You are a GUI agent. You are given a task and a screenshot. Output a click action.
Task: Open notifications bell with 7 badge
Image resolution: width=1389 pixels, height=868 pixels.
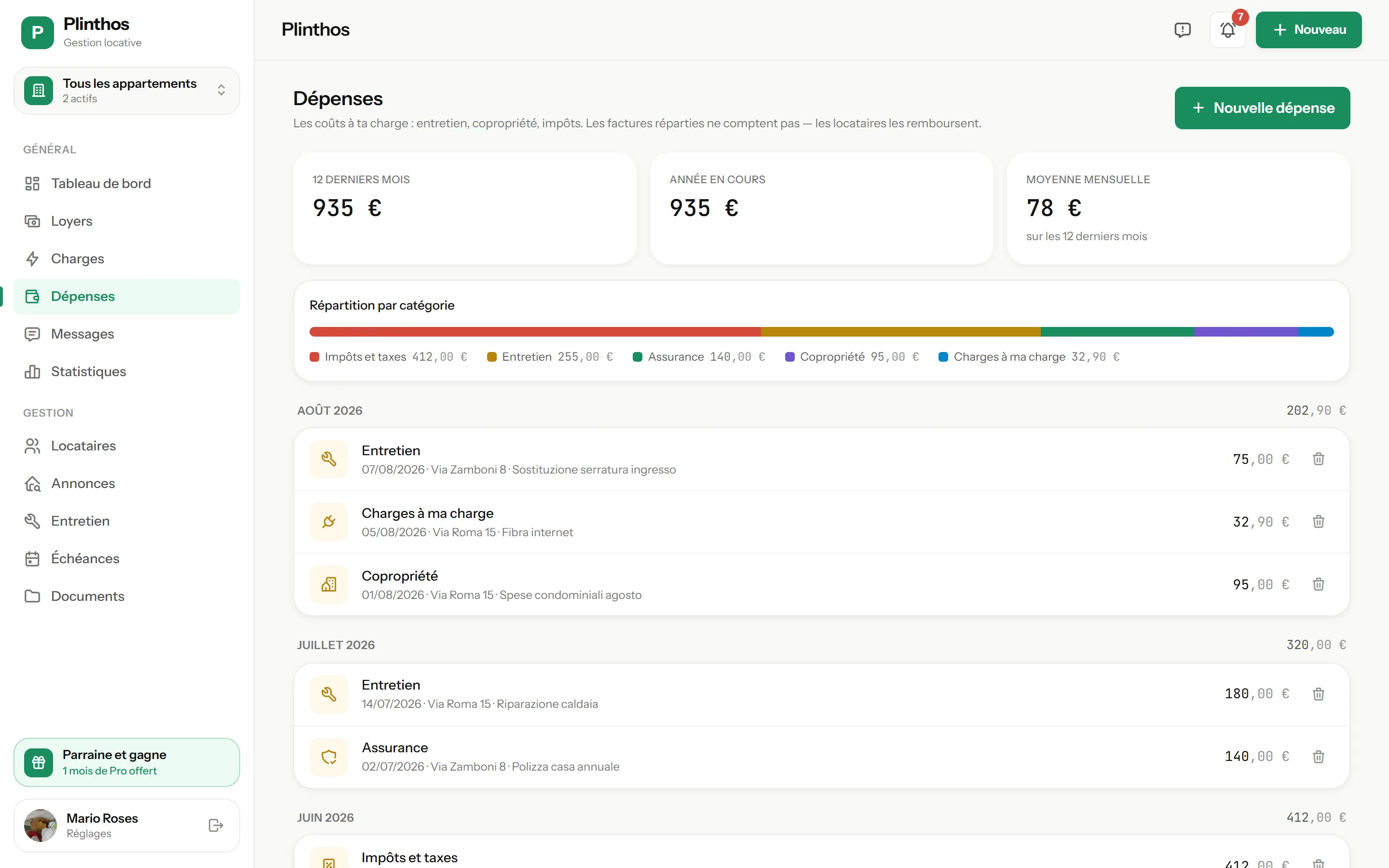1228,30
